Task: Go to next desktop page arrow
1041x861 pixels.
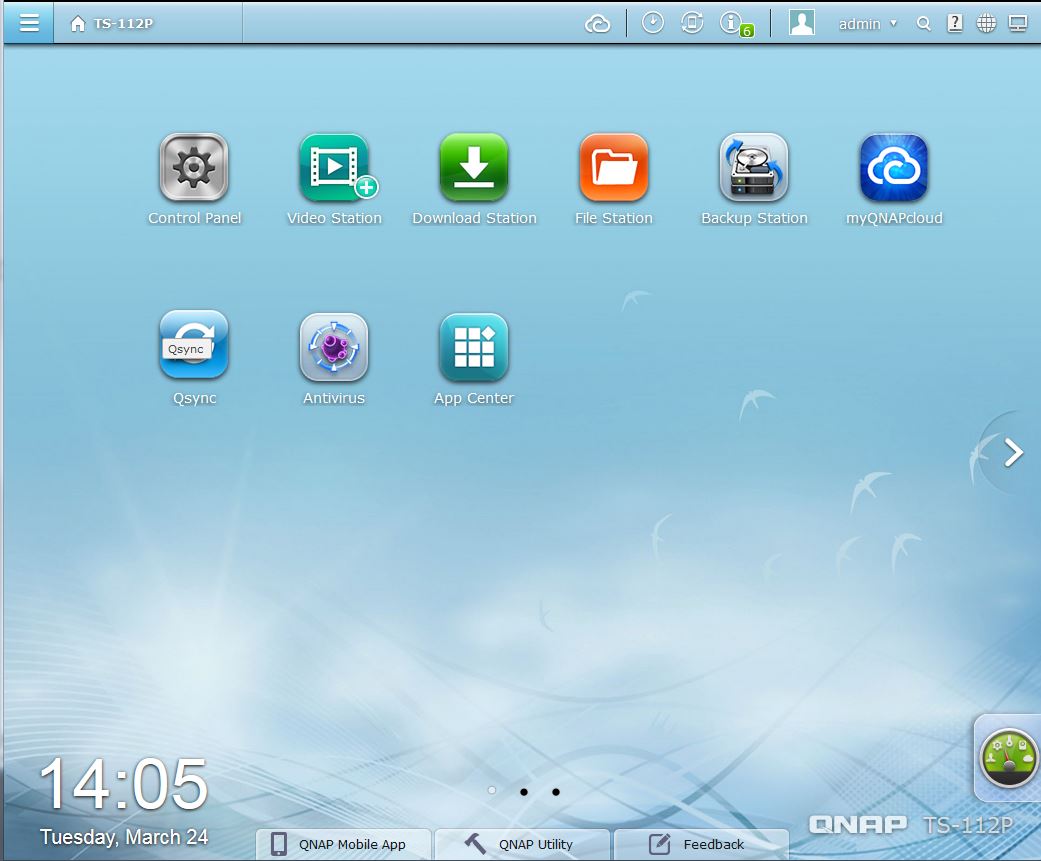Action: pyautogui.click(x=1013, y=453)
